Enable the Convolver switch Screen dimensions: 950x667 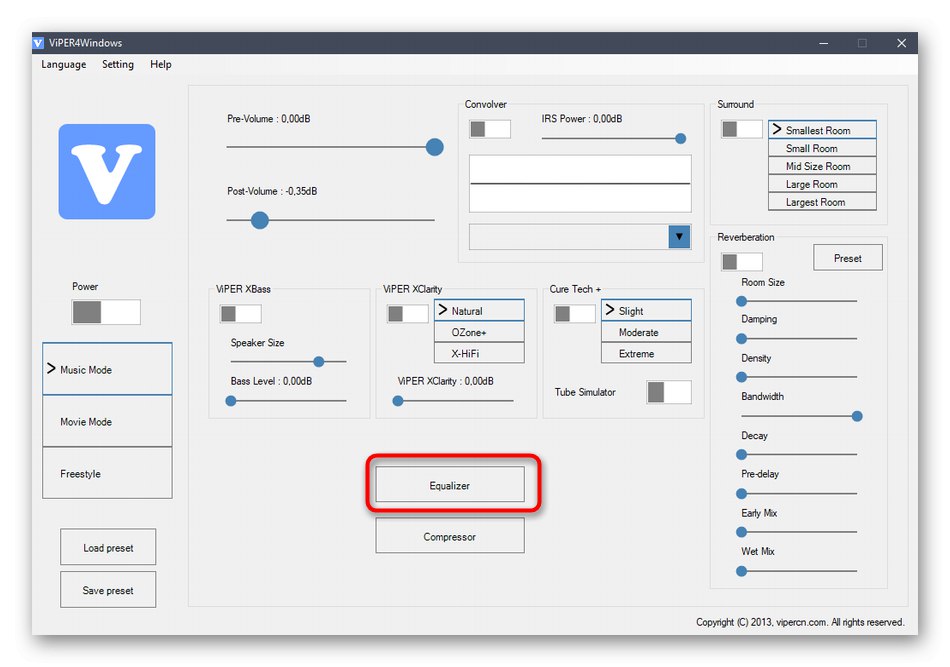point(490,129)
